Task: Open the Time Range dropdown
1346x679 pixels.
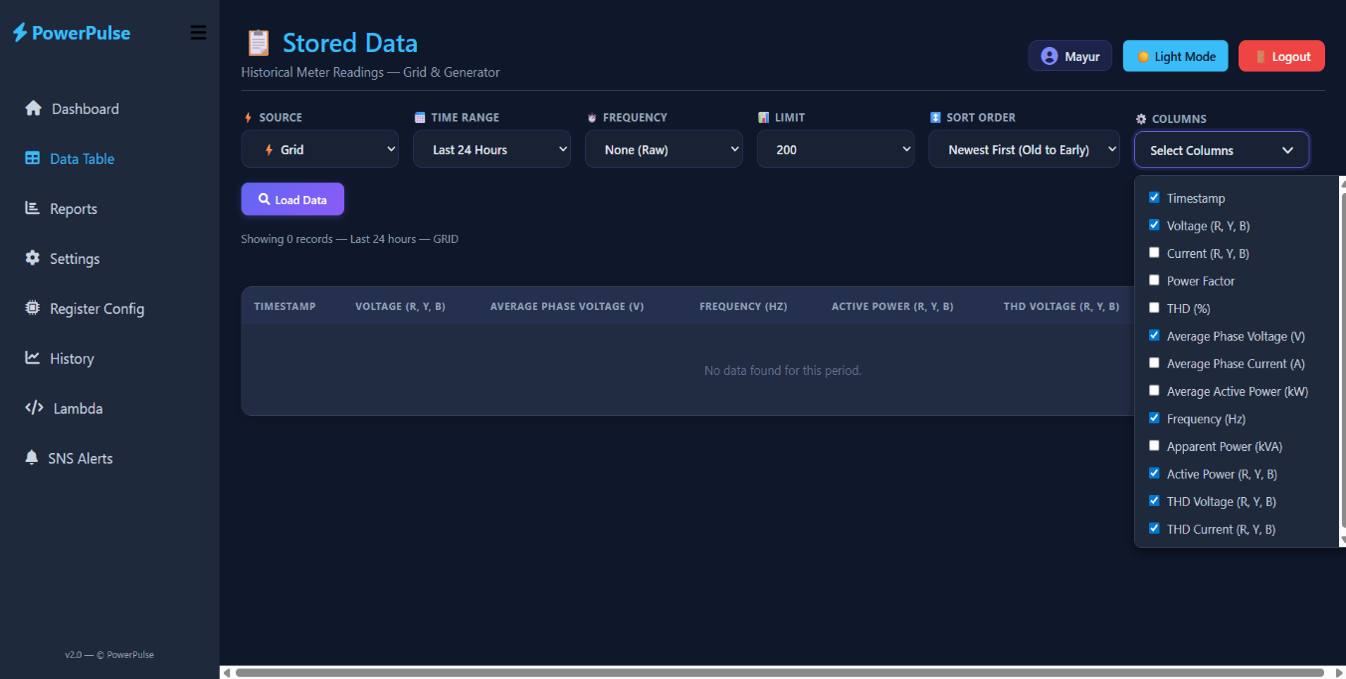Action: (492, 149)
